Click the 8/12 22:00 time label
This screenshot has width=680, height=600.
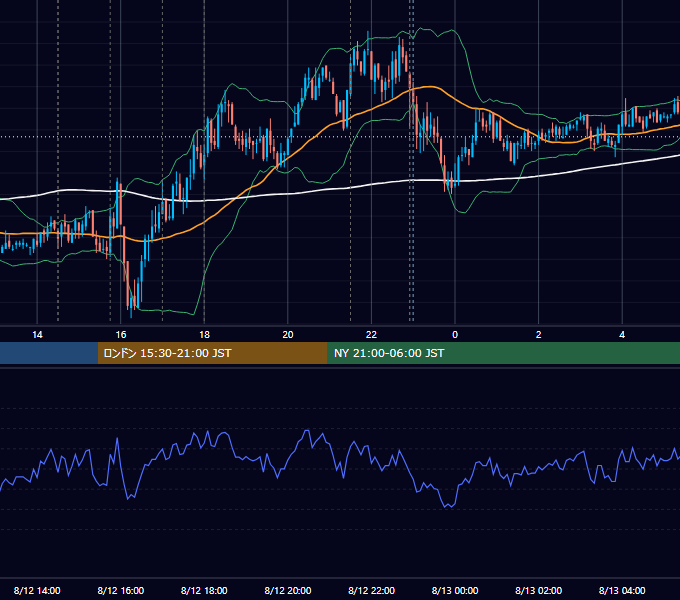[x=372, y=590]
